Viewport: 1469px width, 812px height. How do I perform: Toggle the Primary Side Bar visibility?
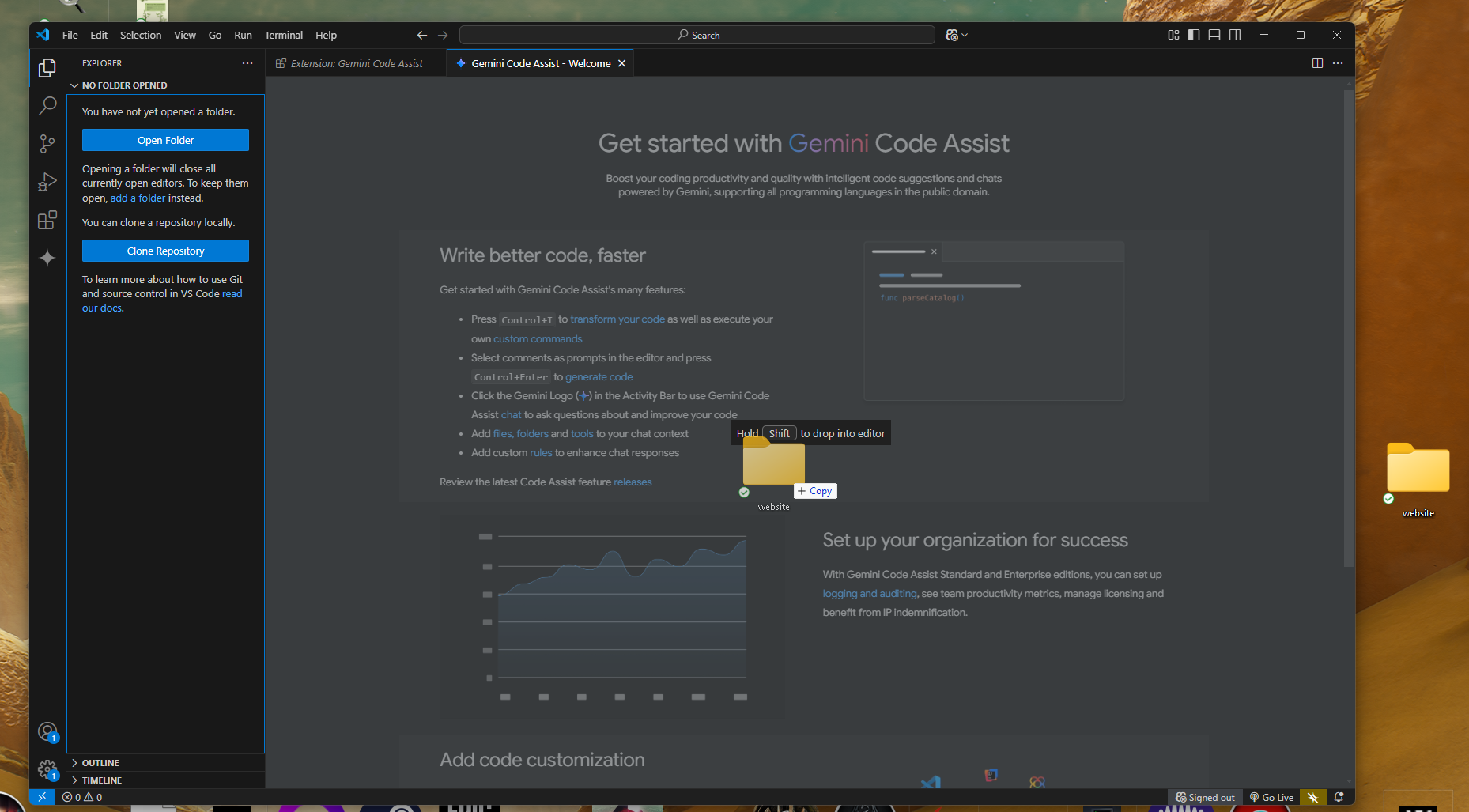(x=1194, y=35)
